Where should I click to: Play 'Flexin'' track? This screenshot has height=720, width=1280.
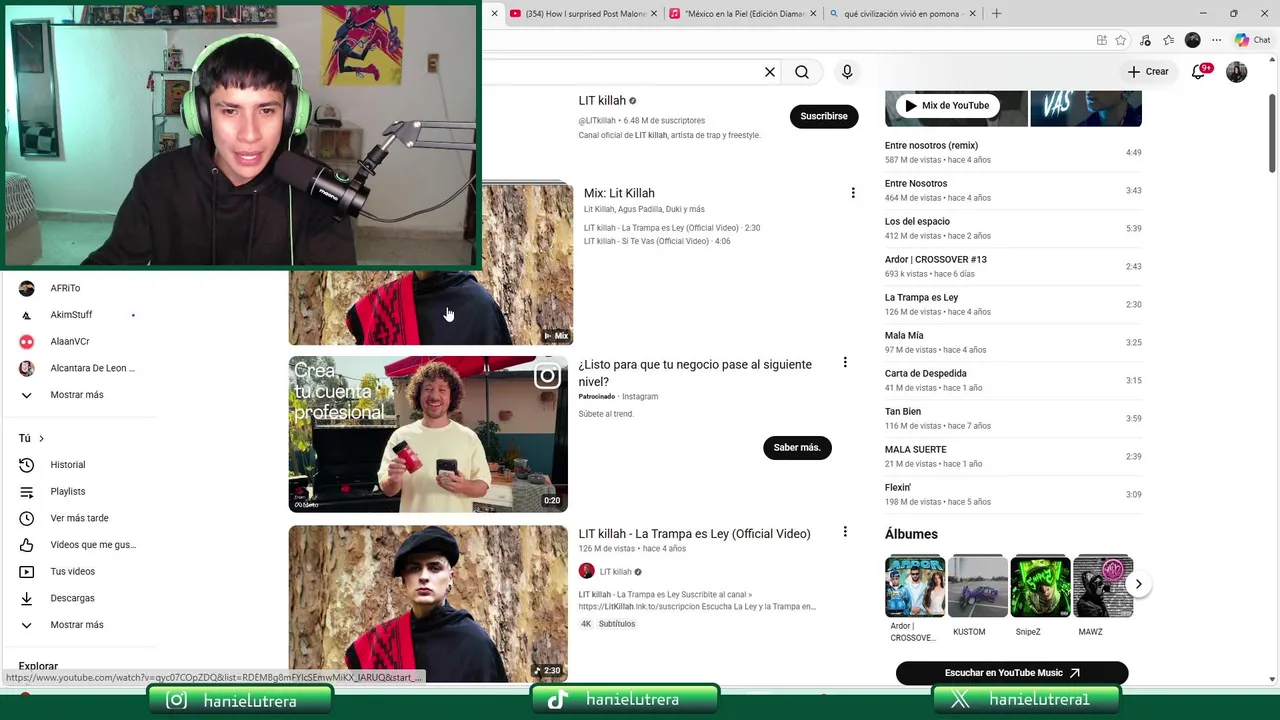[1013, 494]
